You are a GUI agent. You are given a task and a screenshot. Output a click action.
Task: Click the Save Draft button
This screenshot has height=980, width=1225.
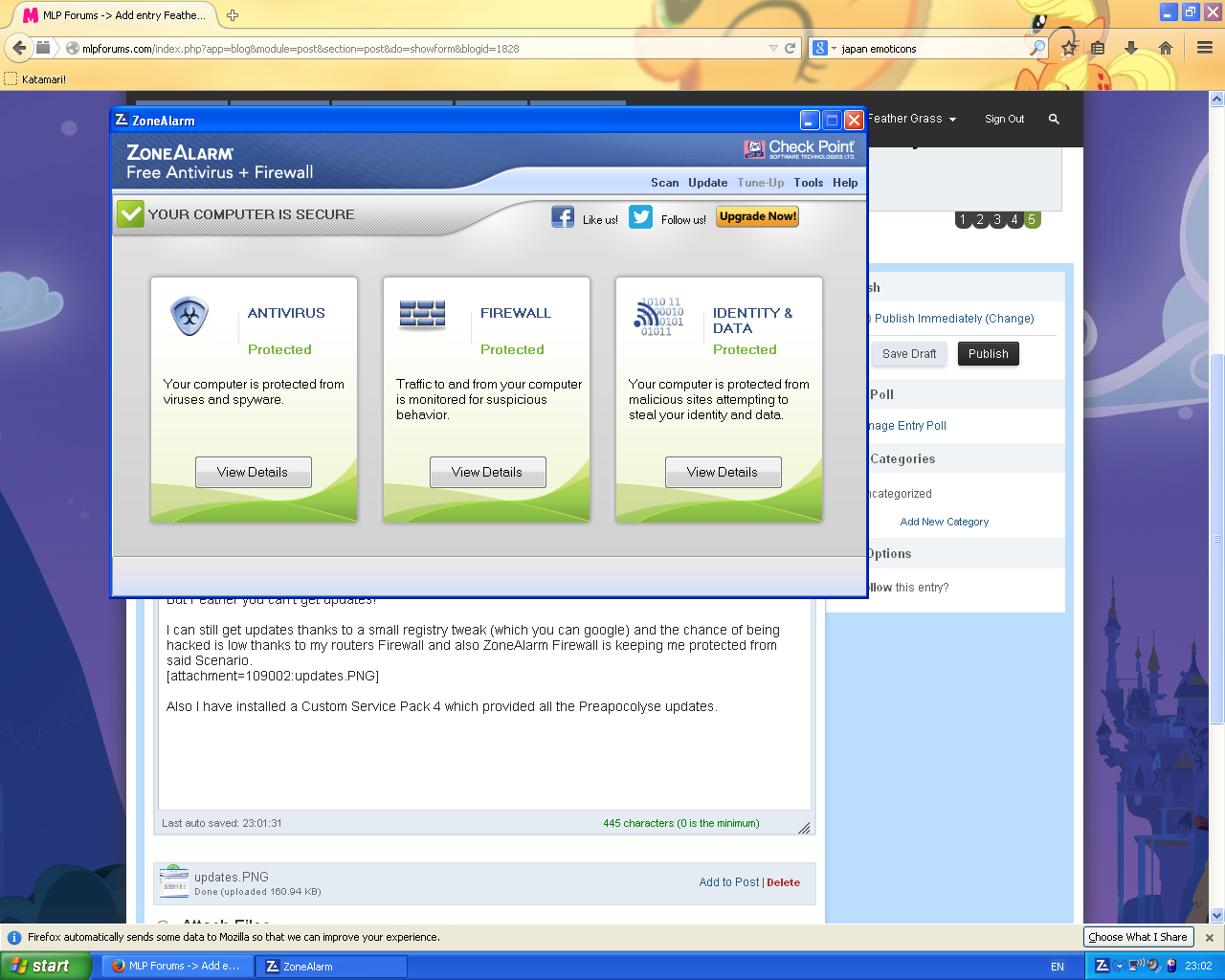tap(909, 354)
